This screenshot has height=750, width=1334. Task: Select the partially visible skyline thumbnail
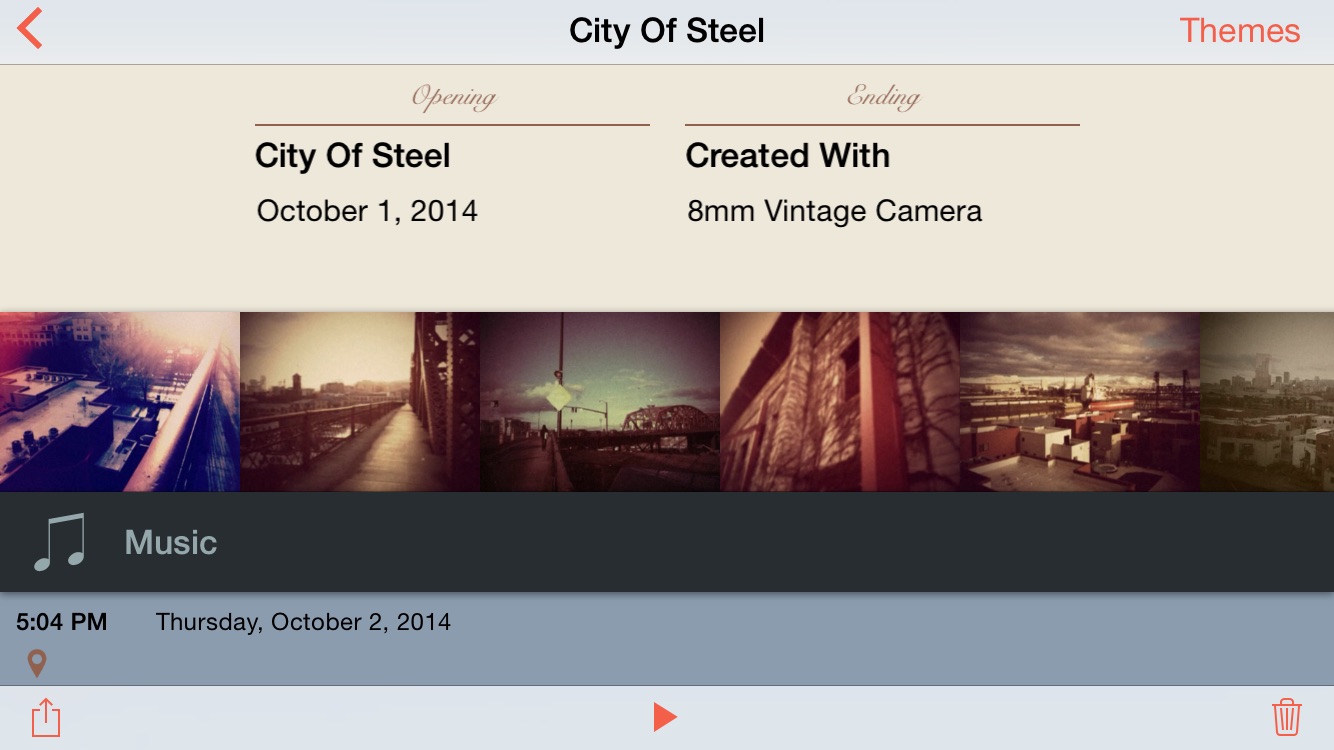tap(1267, 402)
